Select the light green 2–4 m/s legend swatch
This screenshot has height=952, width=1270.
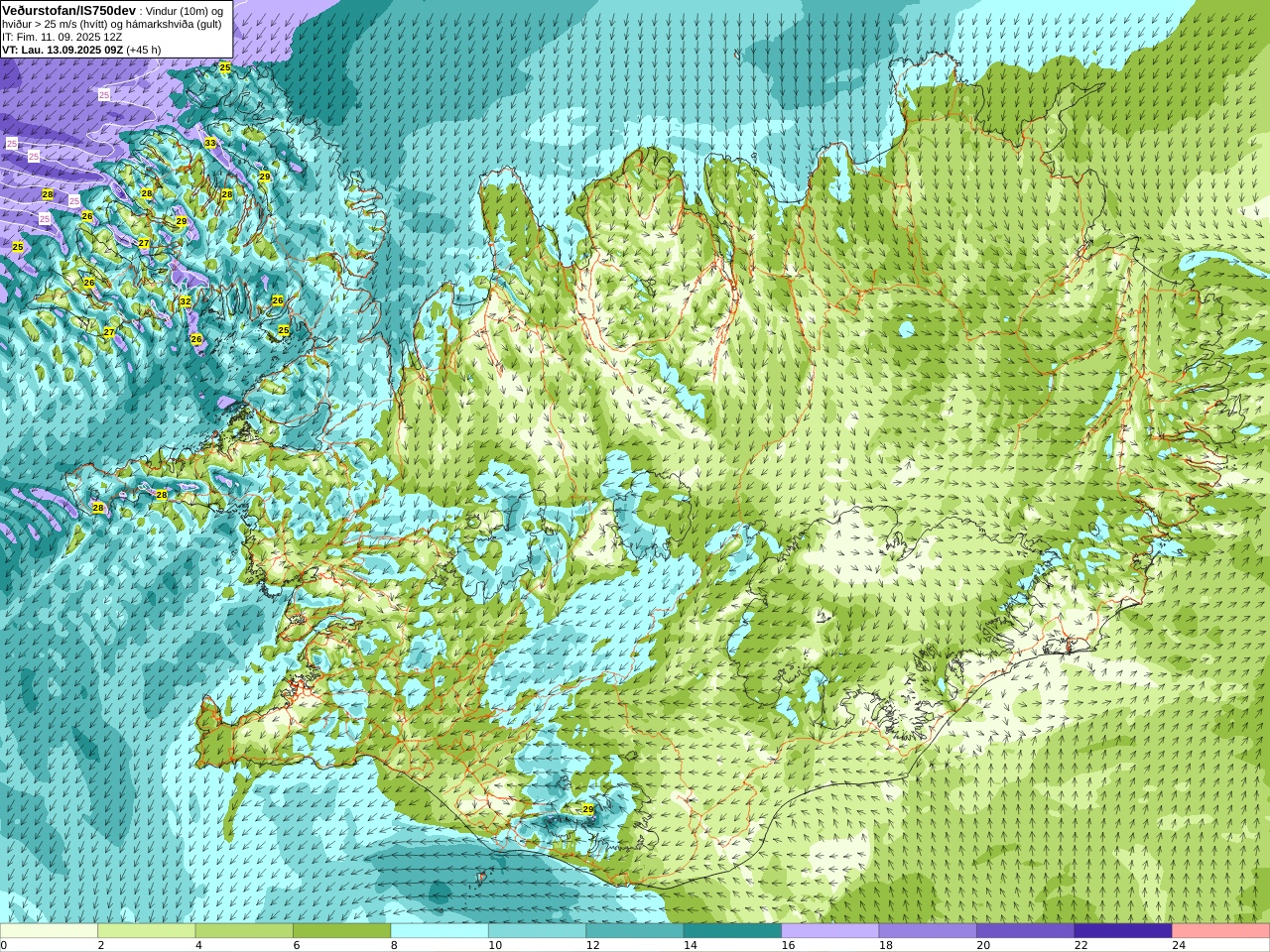coord(146,931)
